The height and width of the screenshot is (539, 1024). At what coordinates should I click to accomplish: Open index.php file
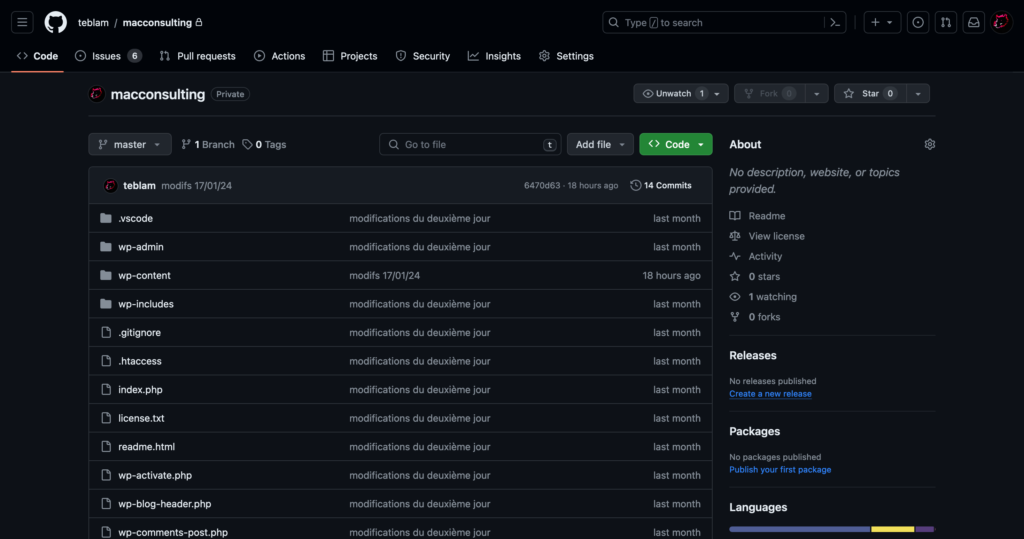click(x=140, y=389)
